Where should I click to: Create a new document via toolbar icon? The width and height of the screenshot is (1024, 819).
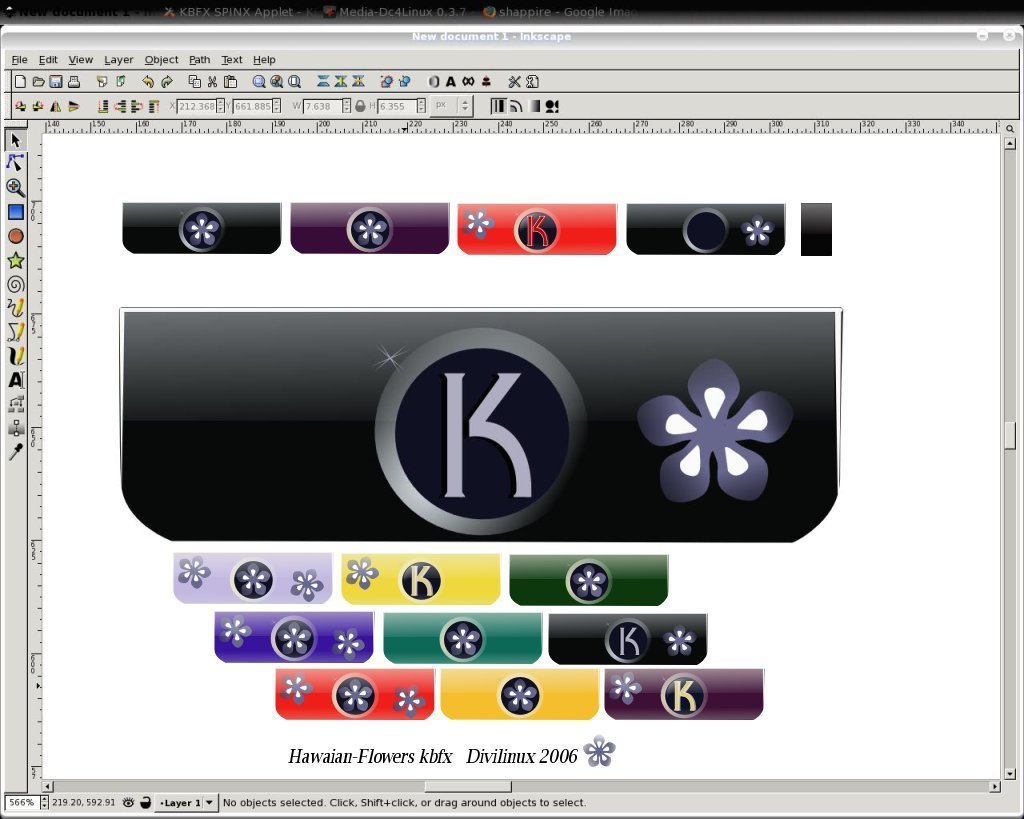[20, 82]
